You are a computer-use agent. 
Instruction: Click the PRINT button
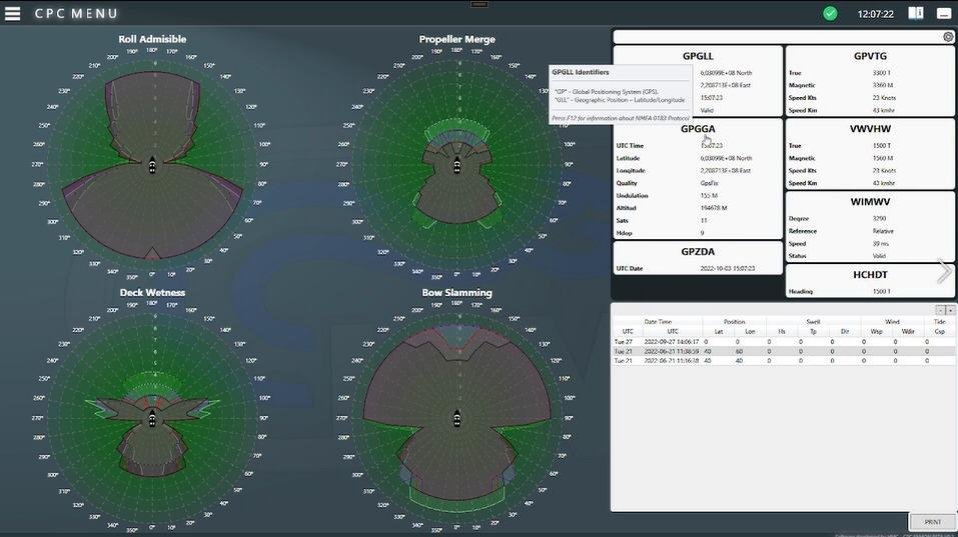click(932, 522)
